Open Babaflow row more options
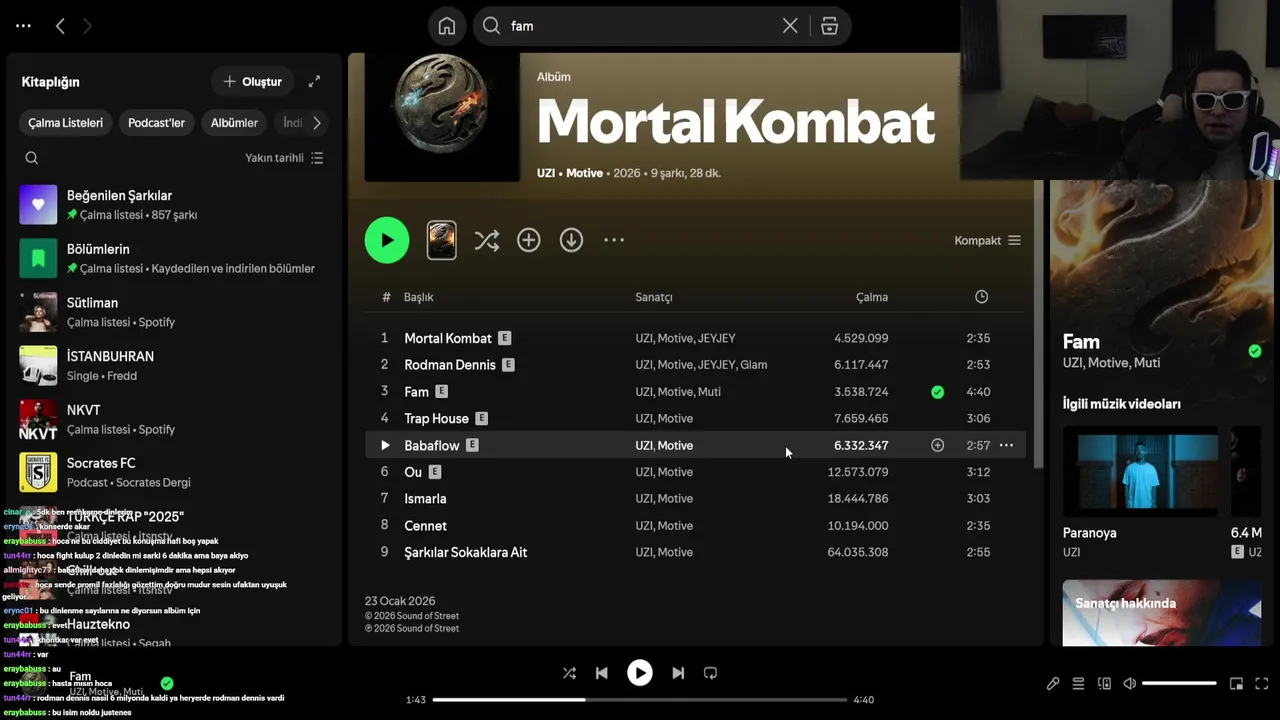This screenshot has width=1280, height=720. coord(1006,445)
